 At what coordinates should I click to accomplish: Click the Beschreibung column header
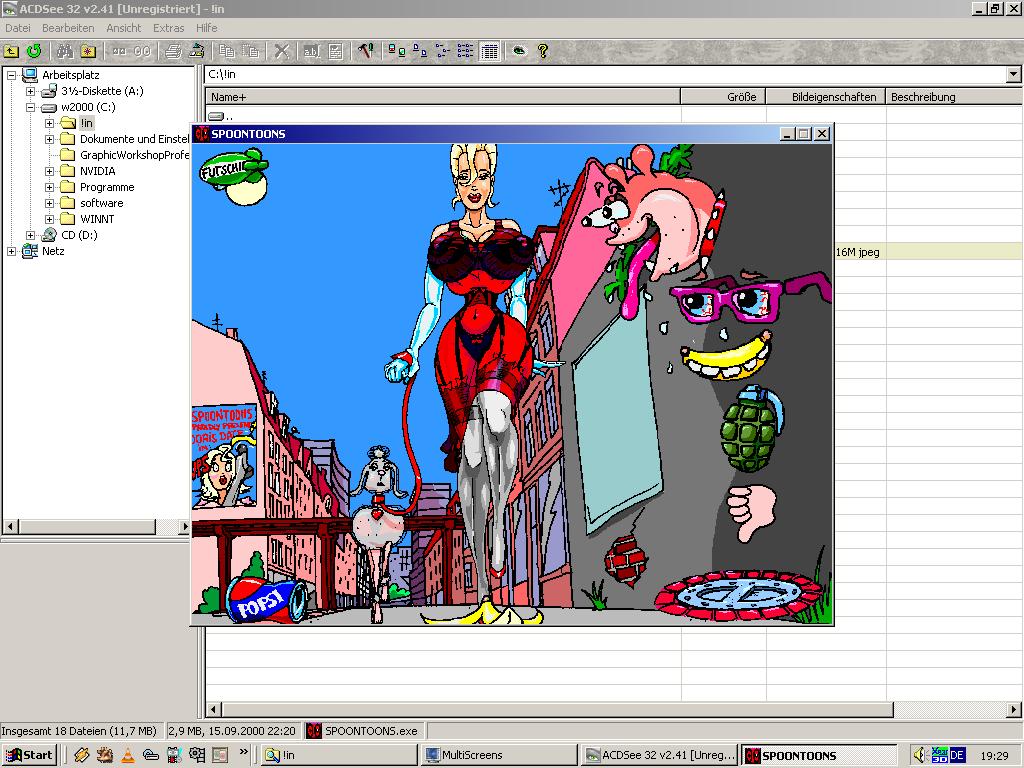pyautogui.click(x=954, y=97)
